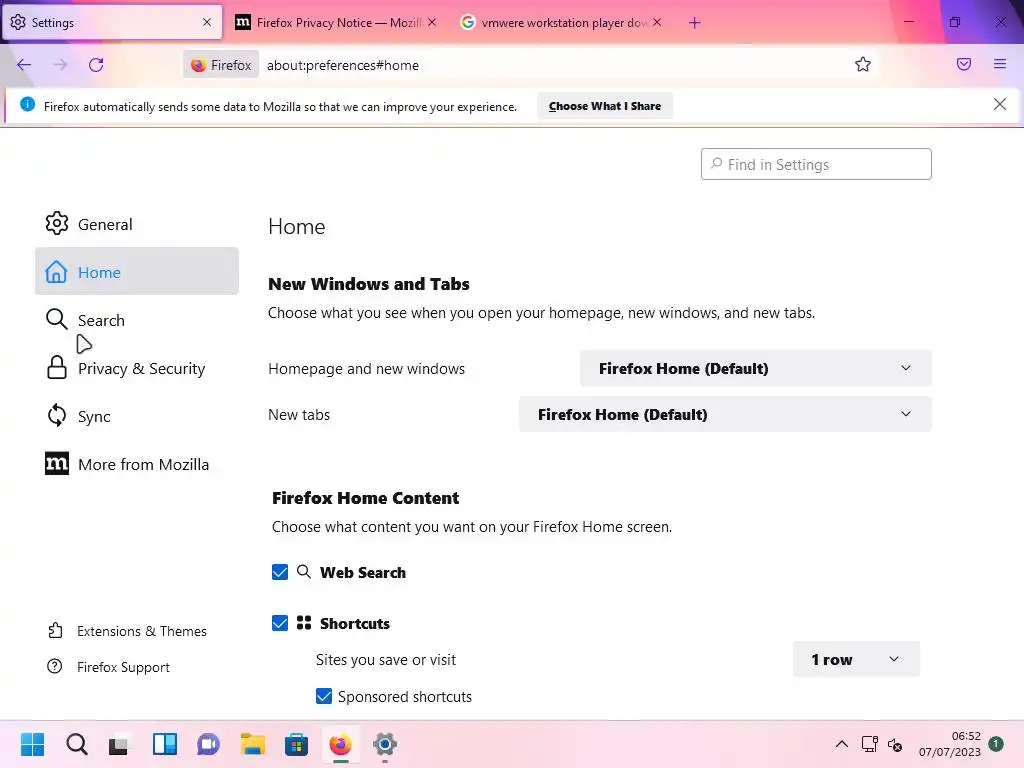Open the shortcuts 1 row dropdown
The height and width of the screenshot is (768, 1024).
(x=856, y=660)
